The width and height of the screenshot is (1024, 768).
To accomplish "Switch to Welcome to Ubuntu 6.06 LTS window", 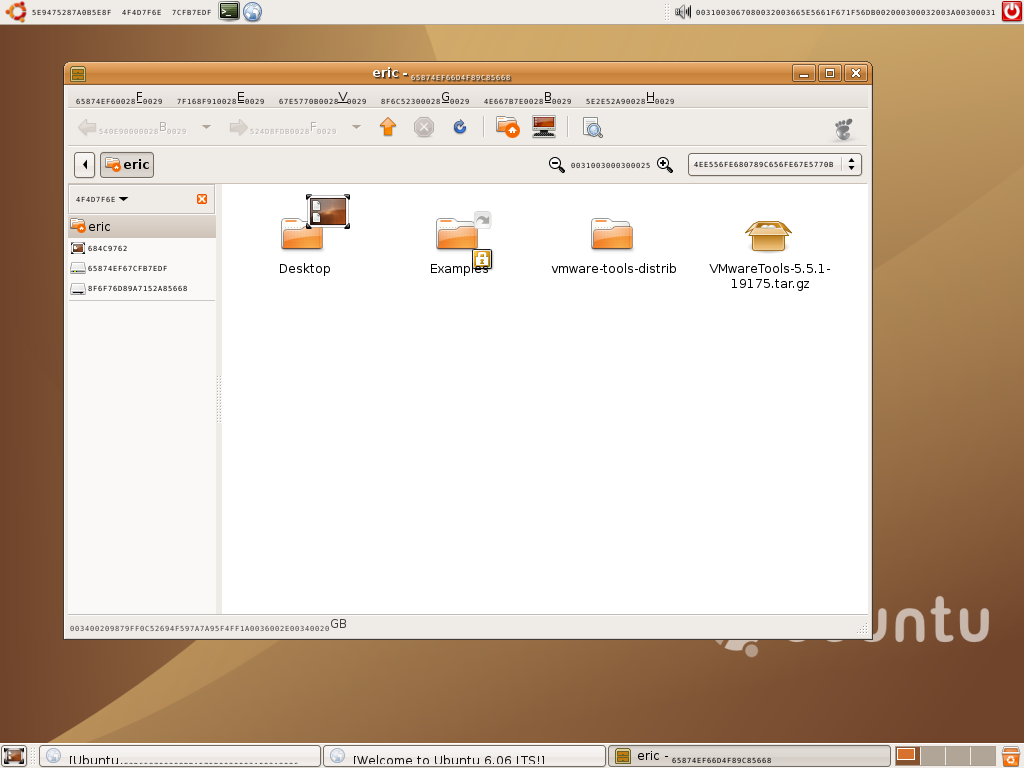I will [x=464, y=756].
